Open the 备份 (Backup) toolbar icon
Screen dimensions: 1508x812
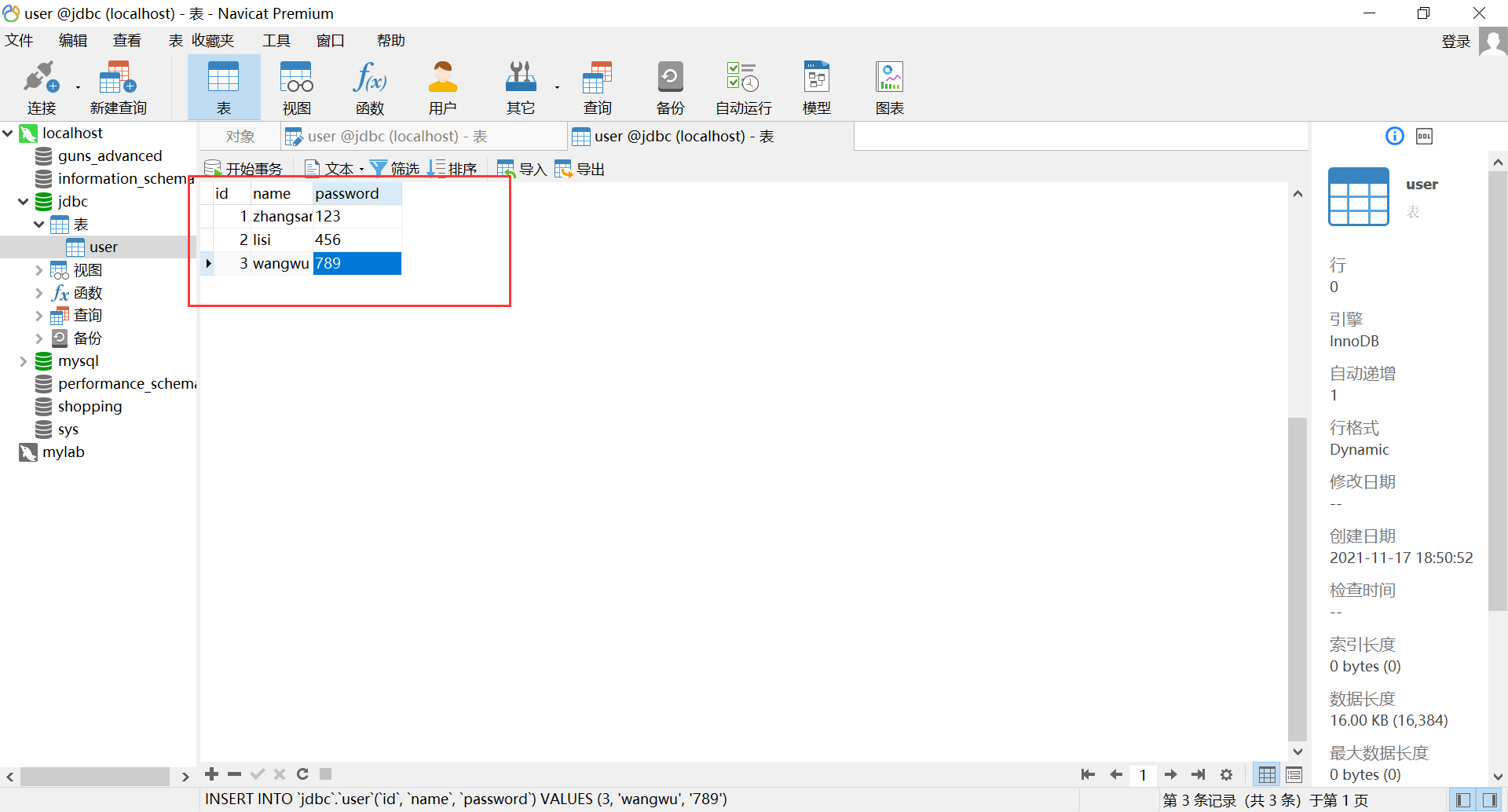[670, 86]
